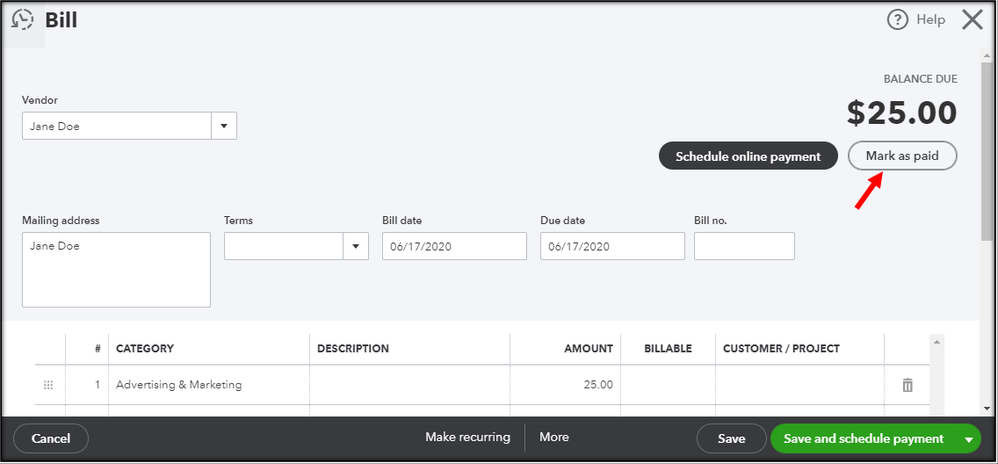Click into the Due date field
998x464 pixels.
[x=612, y=246]
